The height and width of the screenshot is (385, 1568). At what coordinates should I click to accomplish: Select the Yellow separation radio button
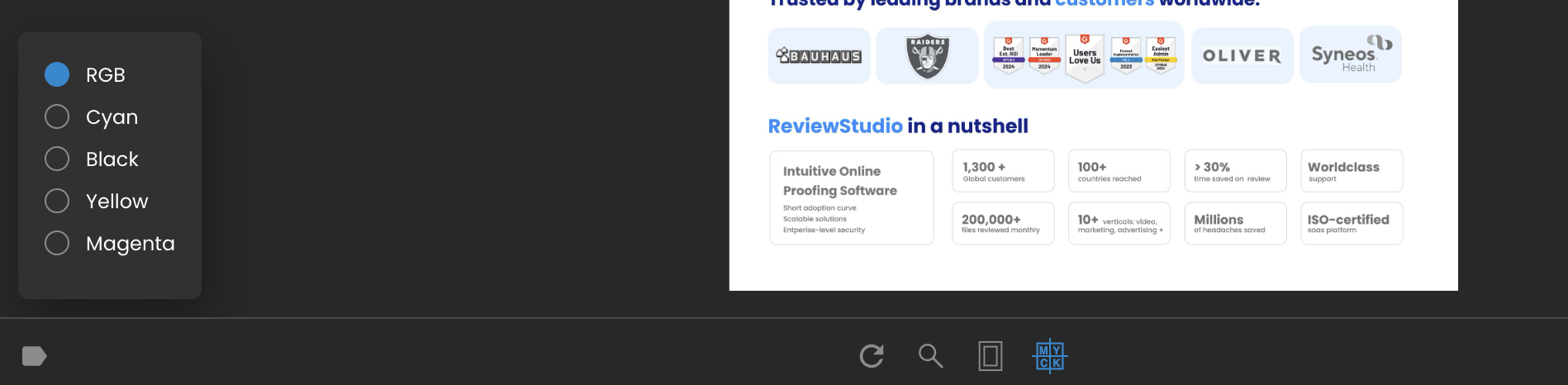(57, 201)
